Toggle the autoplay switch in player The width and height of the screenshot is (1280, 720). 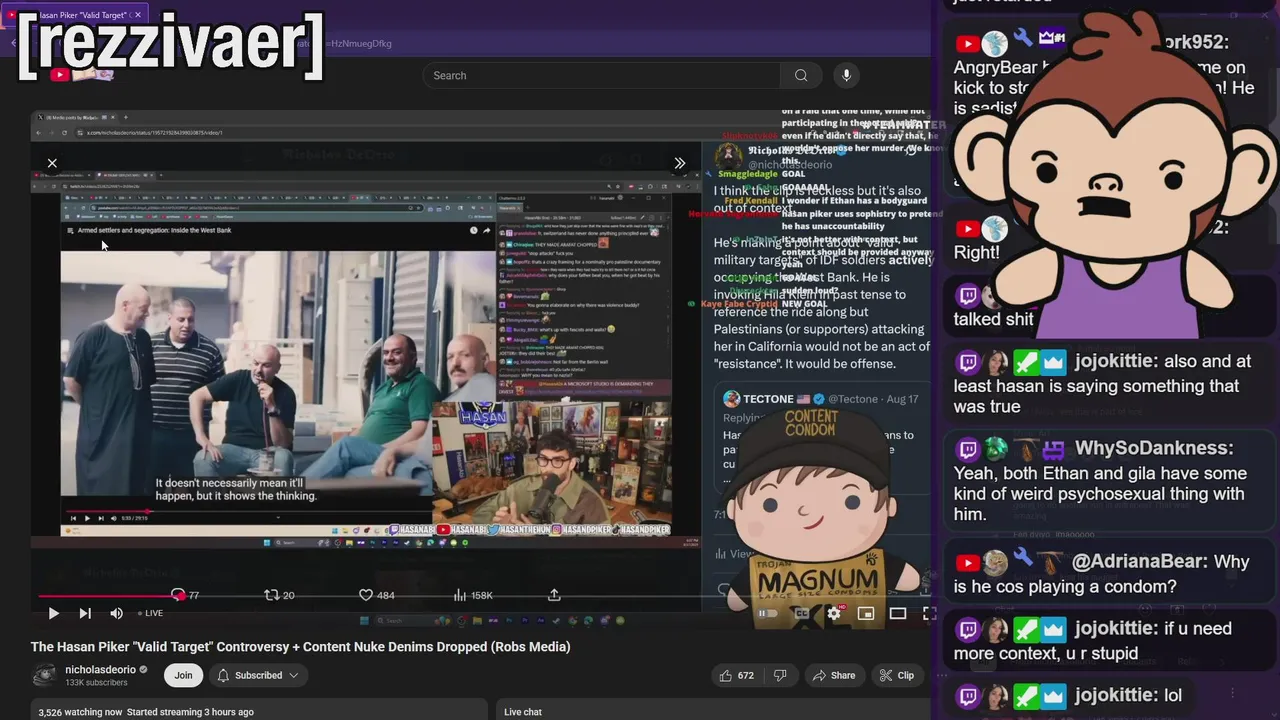click(x=768, y=613)
